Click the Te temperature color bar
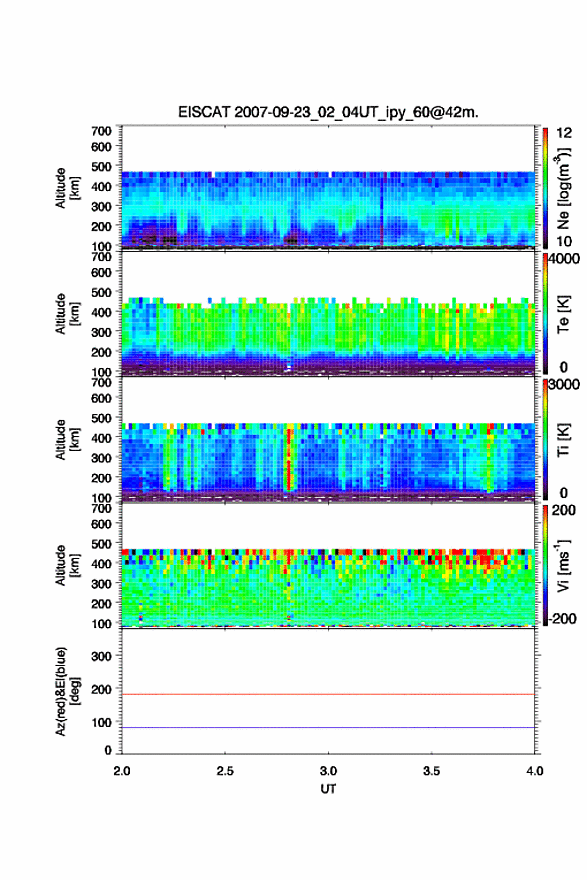 coord(545,313)
